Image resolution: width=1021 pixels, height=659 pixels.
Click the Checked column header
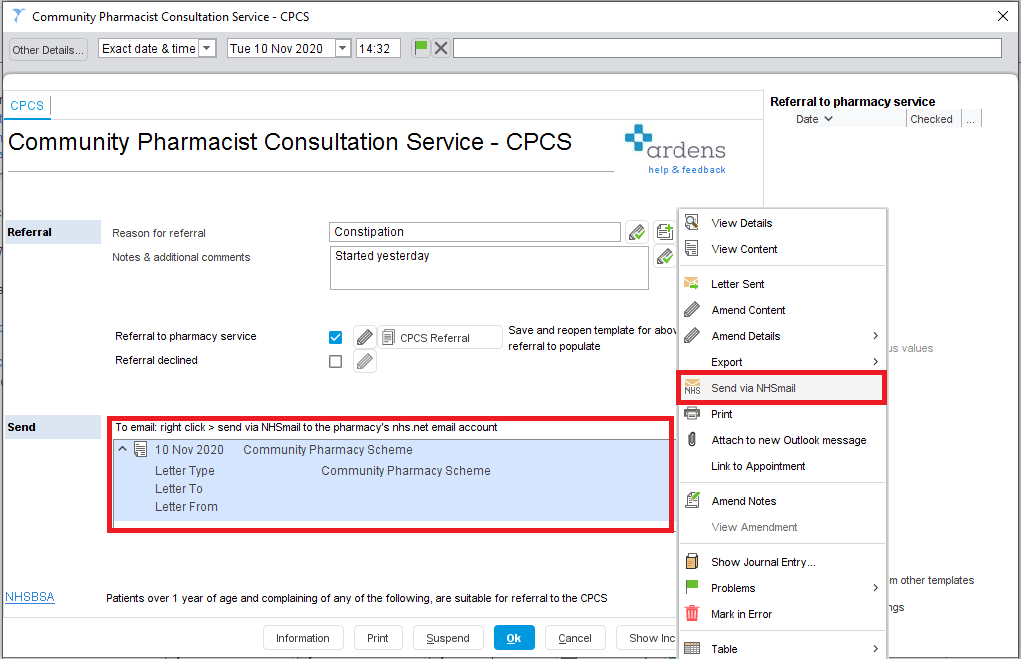click(931, 119)
